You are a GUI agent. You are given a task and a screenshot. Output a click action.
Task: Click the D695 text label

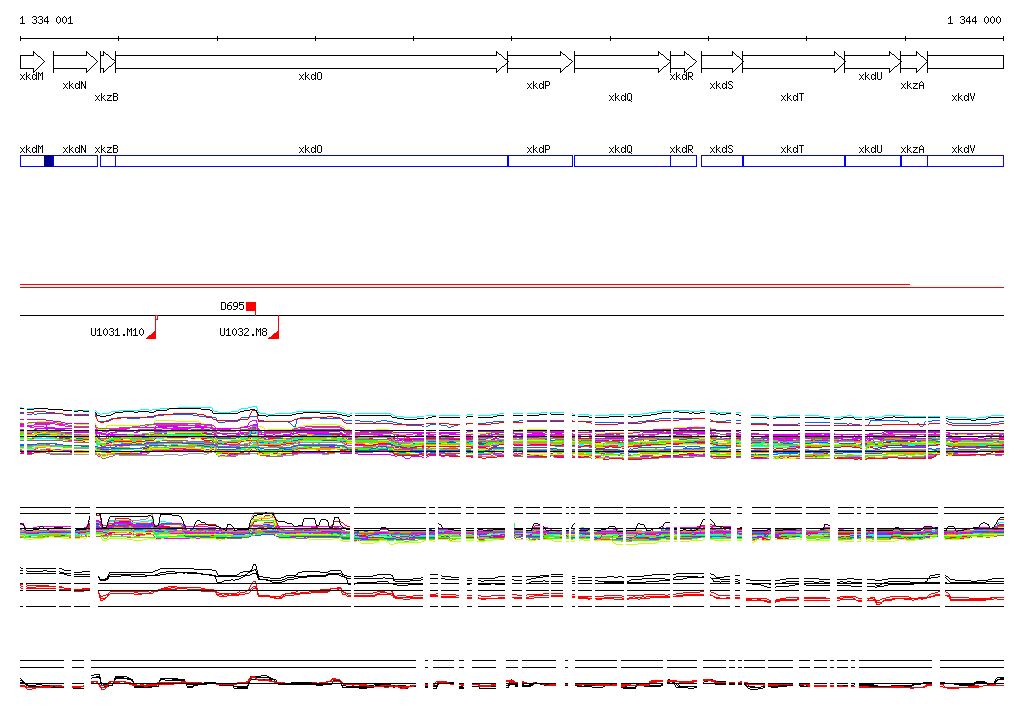click(x=232, y=306)
